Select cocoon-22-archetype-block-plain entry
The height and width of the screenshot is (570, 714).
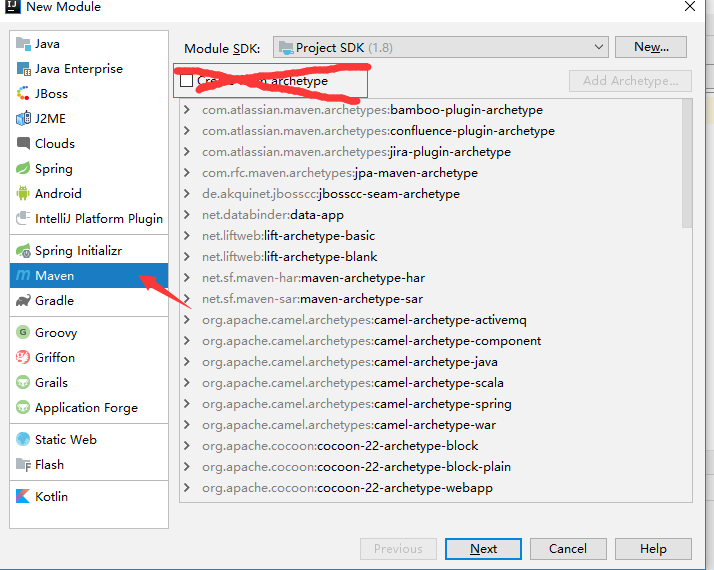357,467
